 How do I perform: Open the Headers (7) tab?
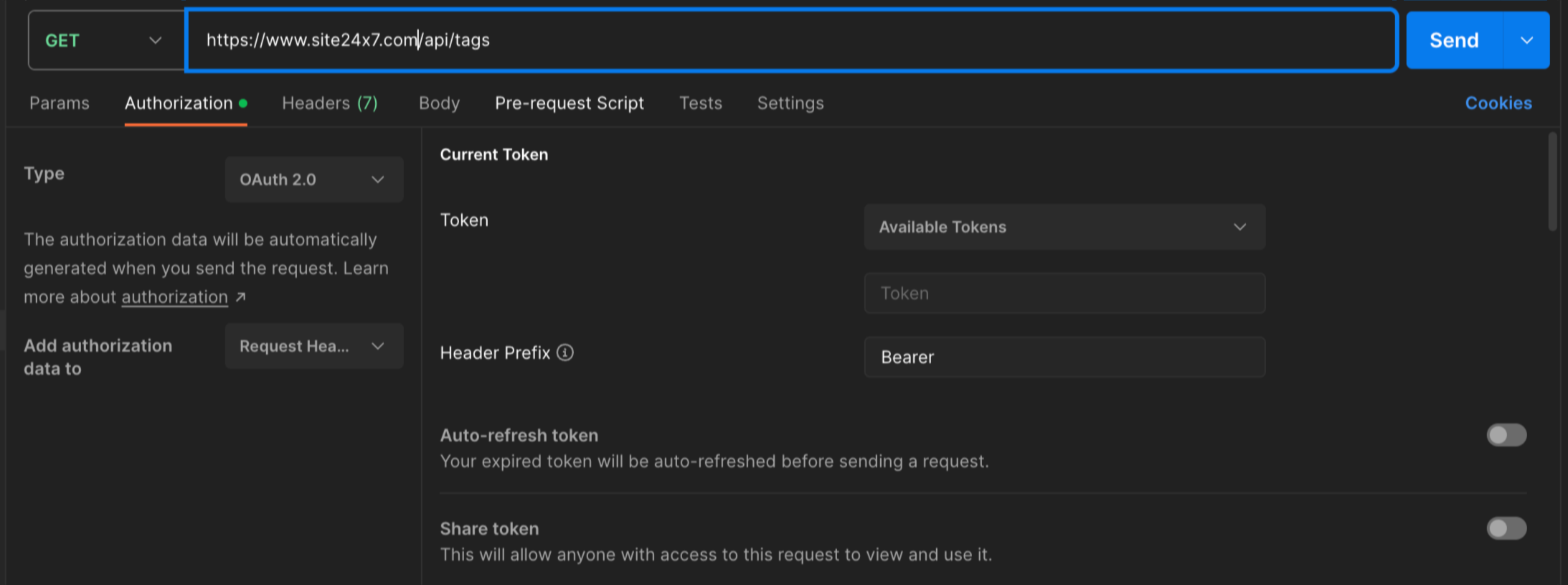click(x=329, y=103)
